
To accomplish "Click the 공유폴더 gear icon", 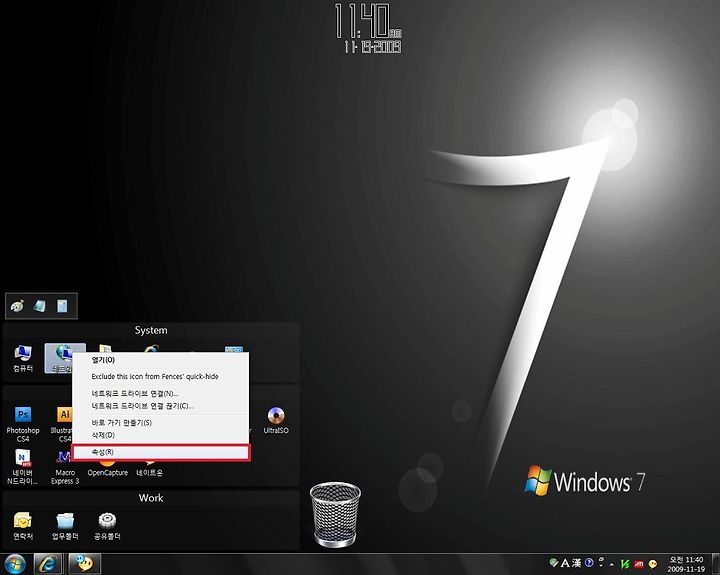I will [x=107, y=526].
